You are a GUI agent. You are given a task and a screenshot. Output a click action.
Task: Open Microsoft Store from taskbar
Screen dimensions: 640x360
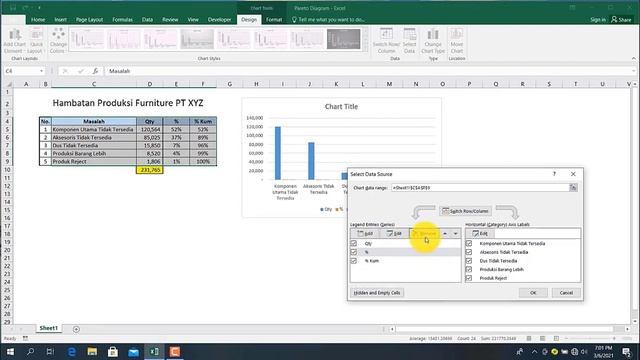113,351
